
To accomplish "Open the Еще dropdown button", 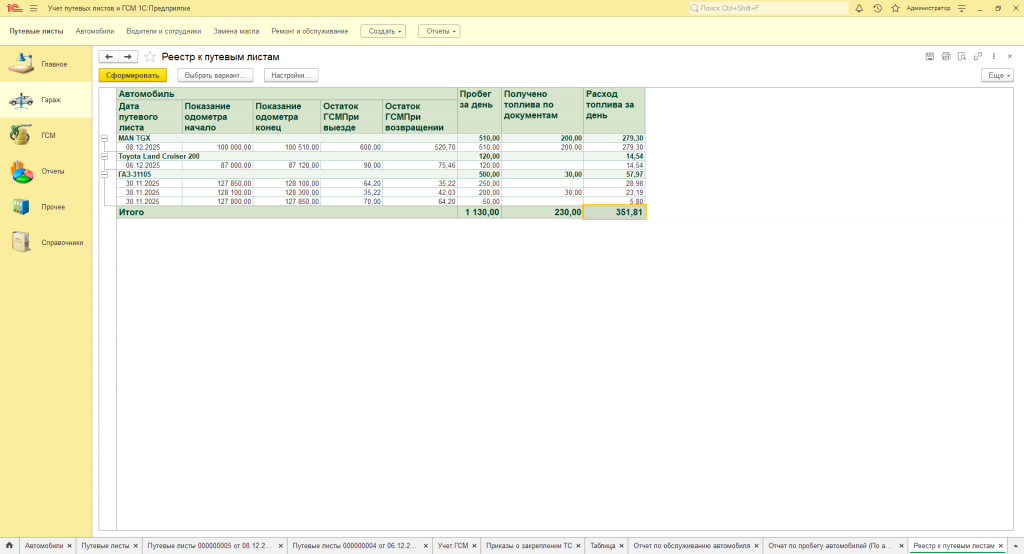I will tap(997, 75).
